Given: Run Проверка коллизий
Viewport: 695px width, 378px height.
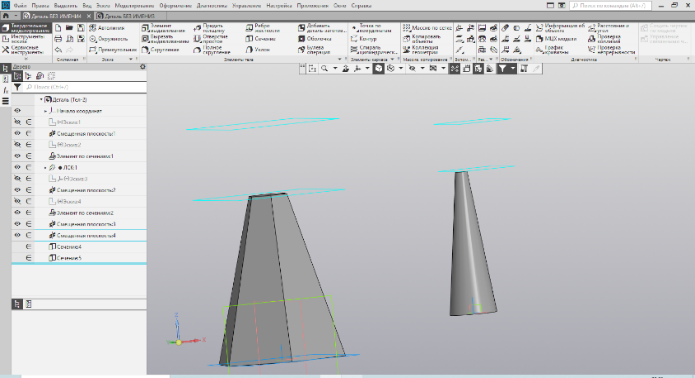Looking at the screenshot, I should tap(605, 39).
